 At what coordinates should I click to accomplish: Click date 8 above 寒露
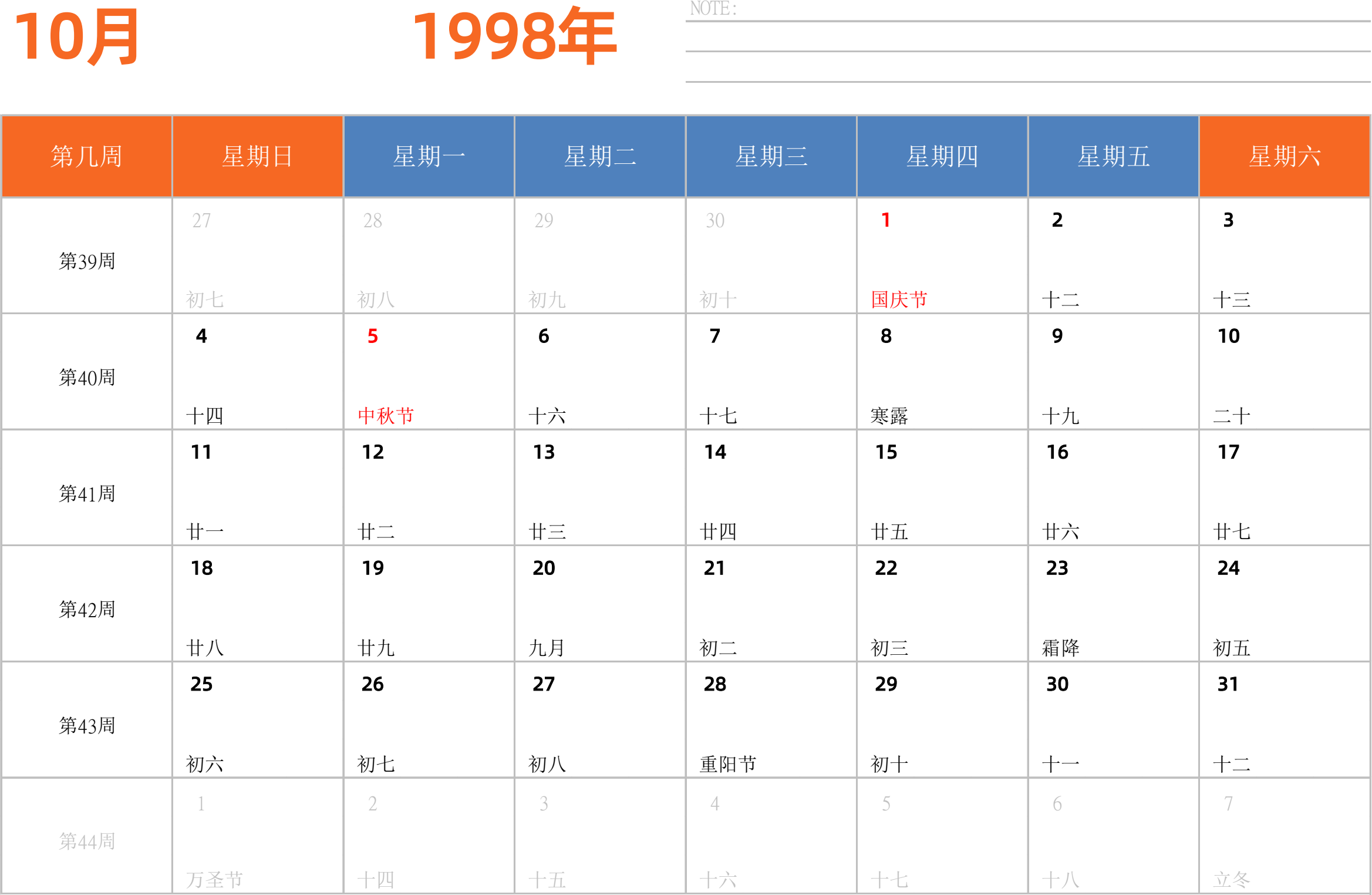pos(886,336)
